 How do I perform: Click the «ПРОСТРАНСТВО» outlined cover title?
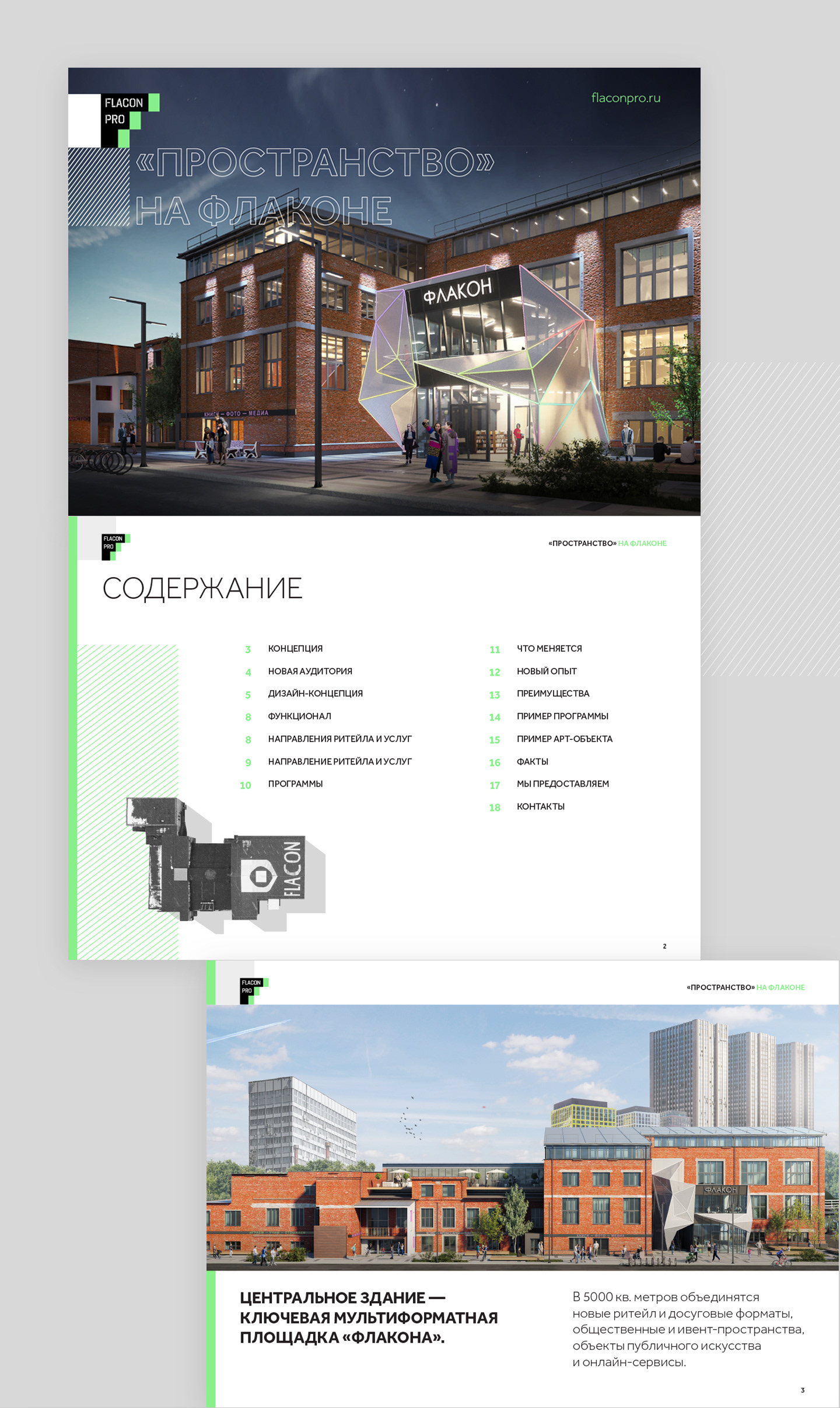point(315,162)
